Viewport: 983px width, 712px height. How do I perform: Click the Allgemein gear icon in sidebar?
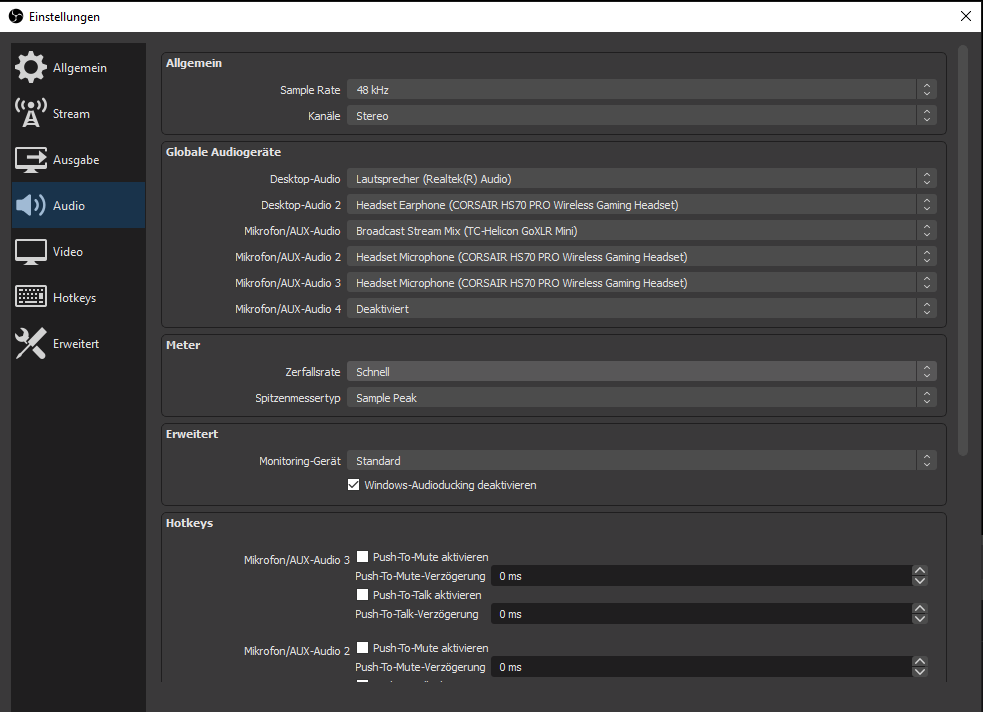31,68
